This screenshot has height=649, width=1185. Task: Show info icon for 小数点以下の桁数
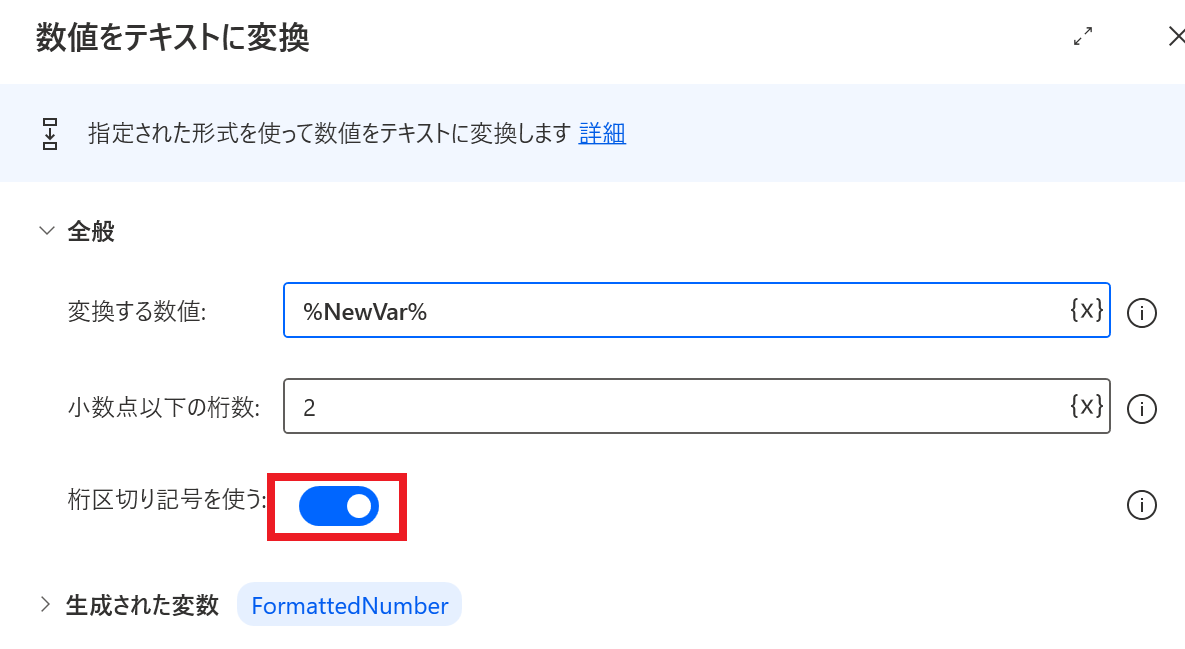[1141, 408]
